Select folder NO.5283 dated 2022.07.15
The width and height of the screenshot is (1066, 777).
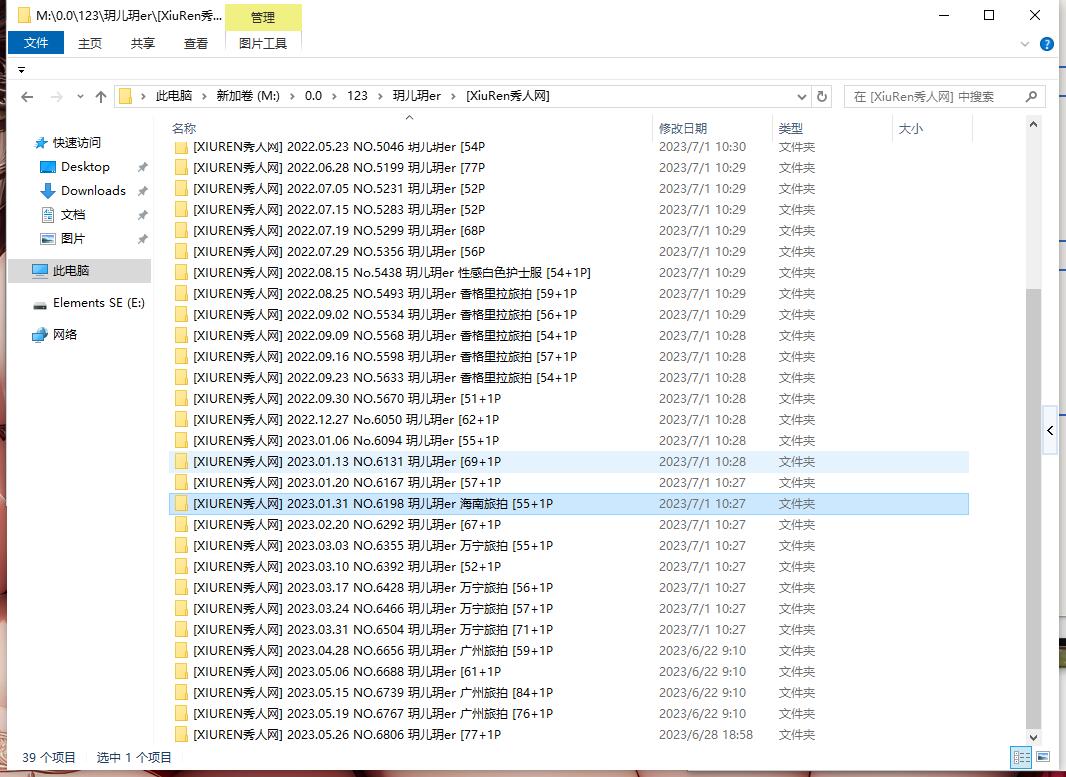568,210
